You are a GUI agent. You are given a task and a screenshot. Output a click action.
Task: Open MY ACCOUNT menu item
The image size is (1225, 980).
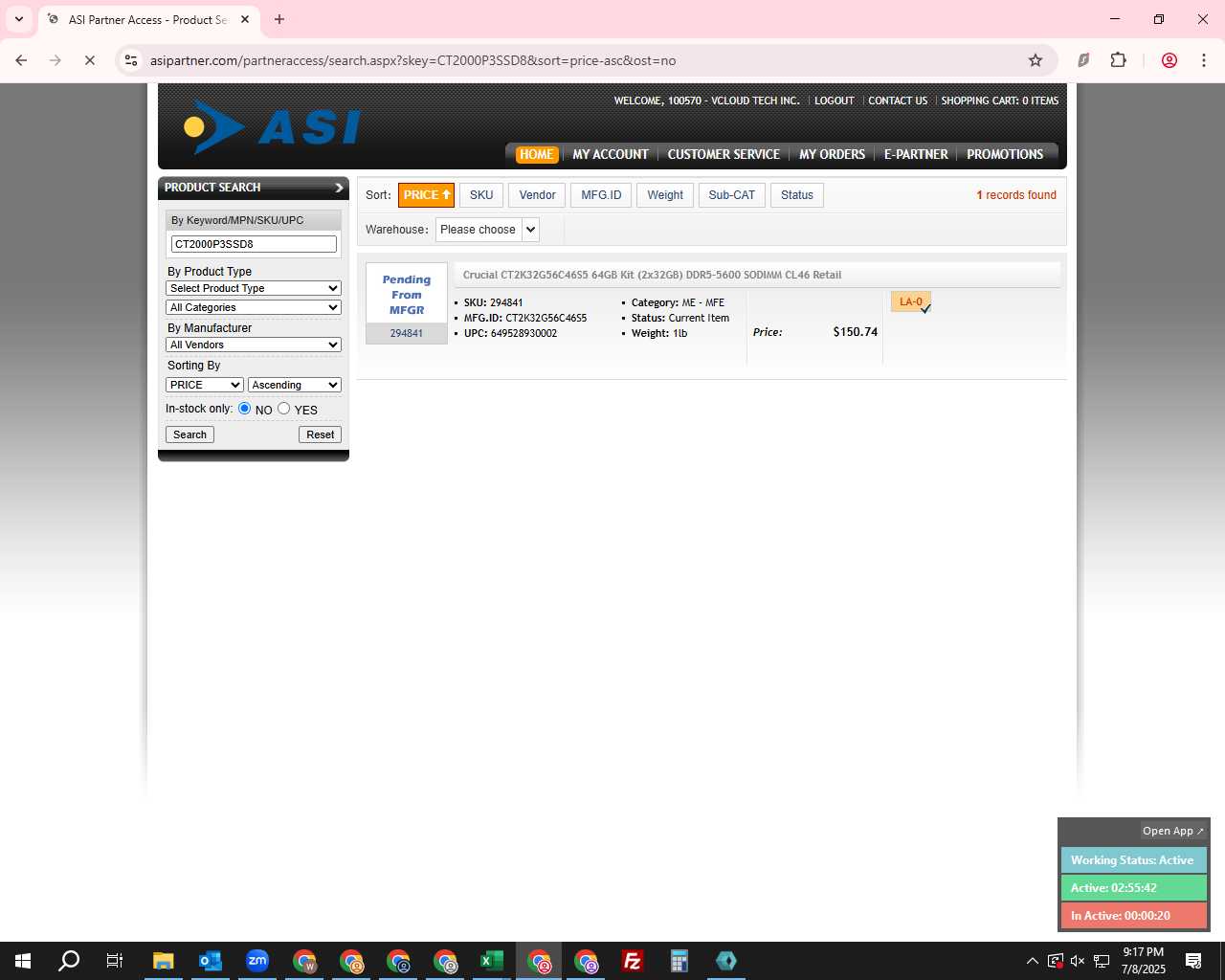(x=611, y=154)
